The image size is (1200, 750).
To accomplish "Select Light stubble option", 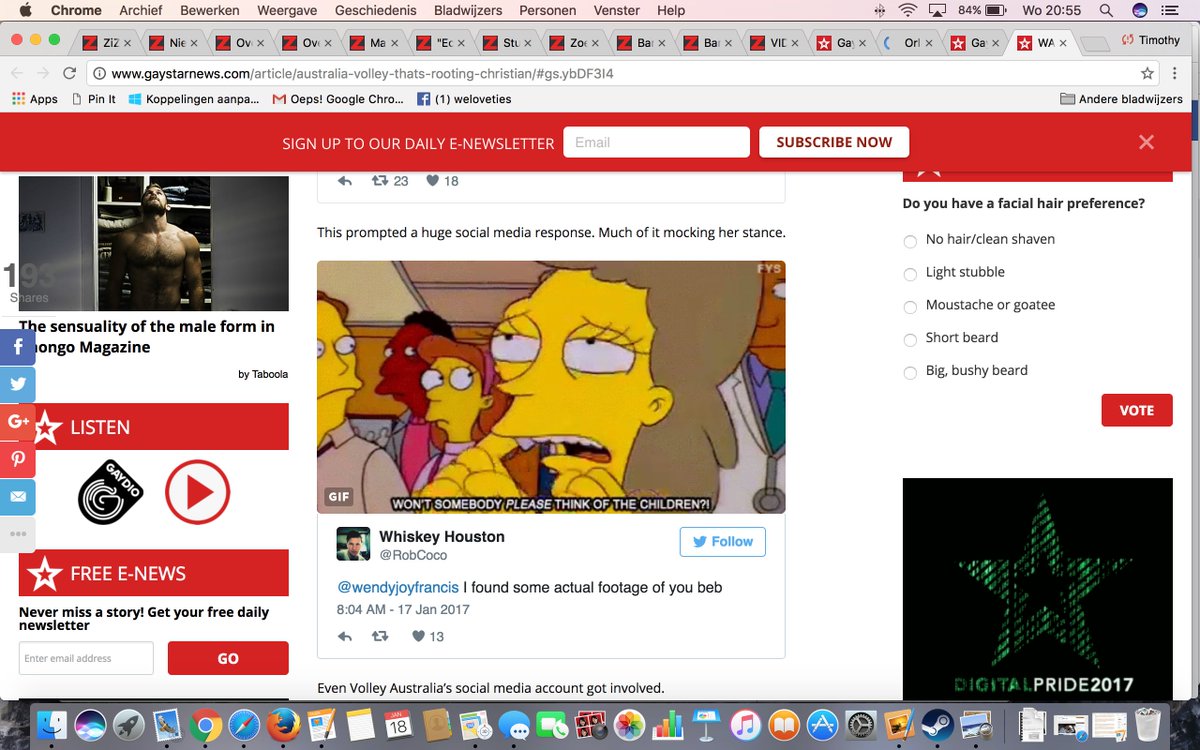I will [x=910, y=274].
